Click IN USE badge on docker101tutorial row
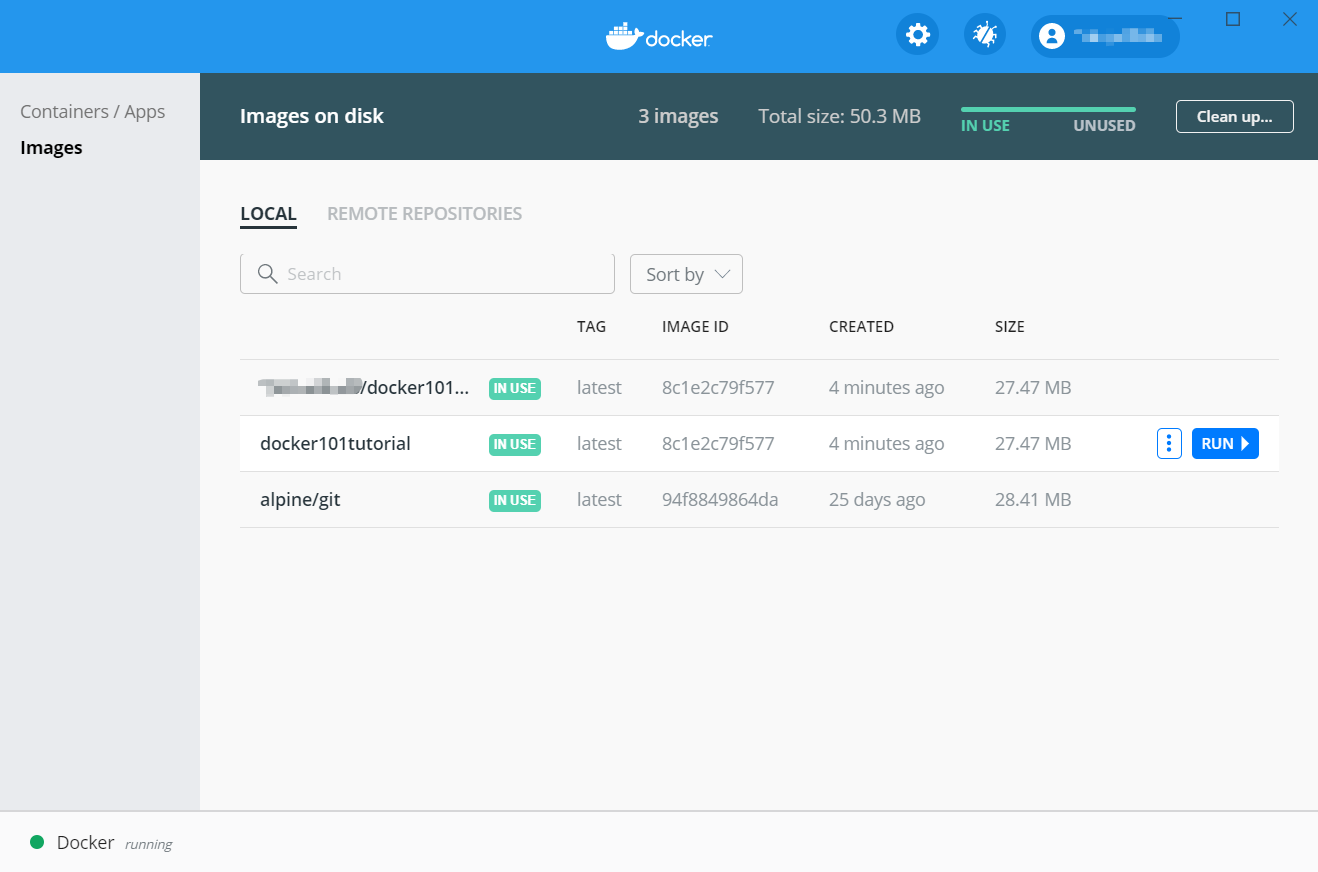 coord(515,444)
